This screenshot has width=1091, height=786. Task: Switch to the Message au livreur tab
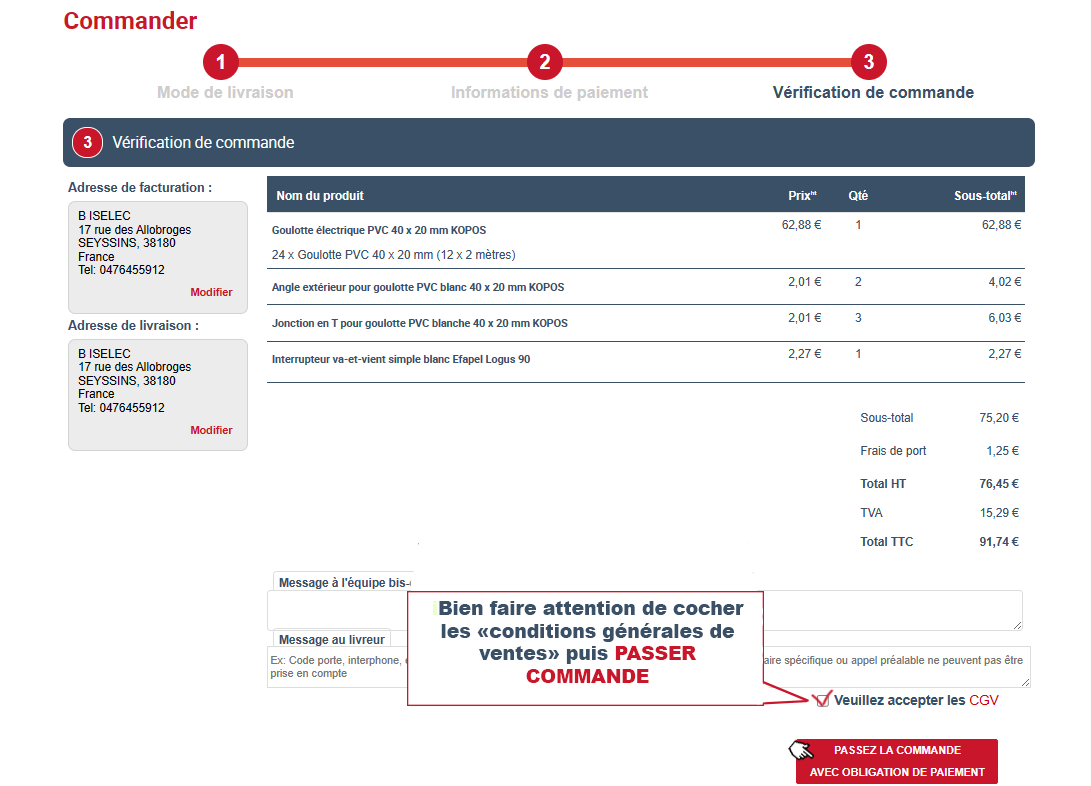[331, 639]
